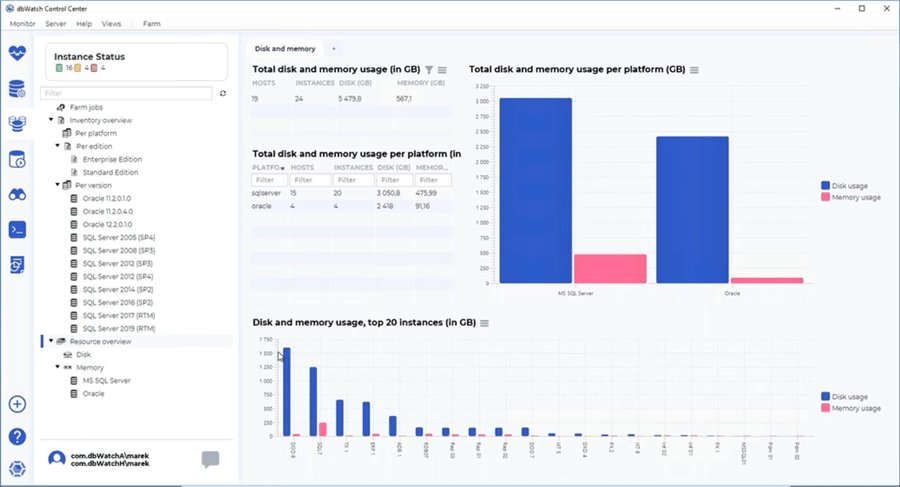Viewport: 900px width, 487px height.
Task: Open the SQL console terminal sidebar icon
Action: click(17, 230)
